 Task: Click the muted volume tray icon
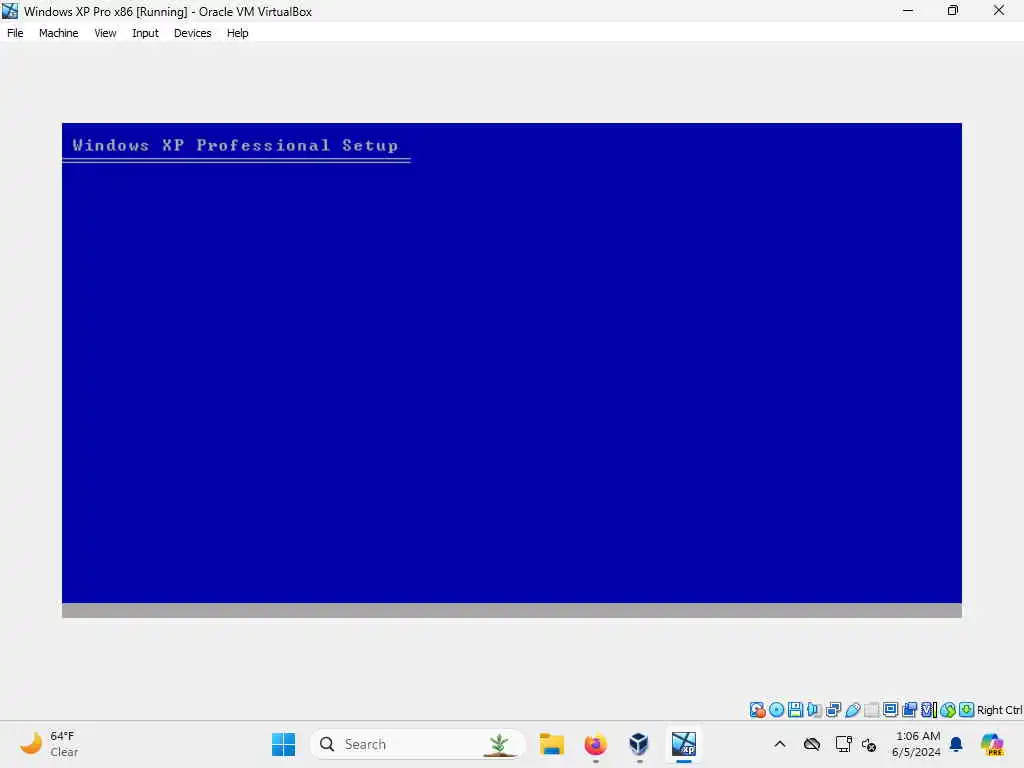pos(869,744)
